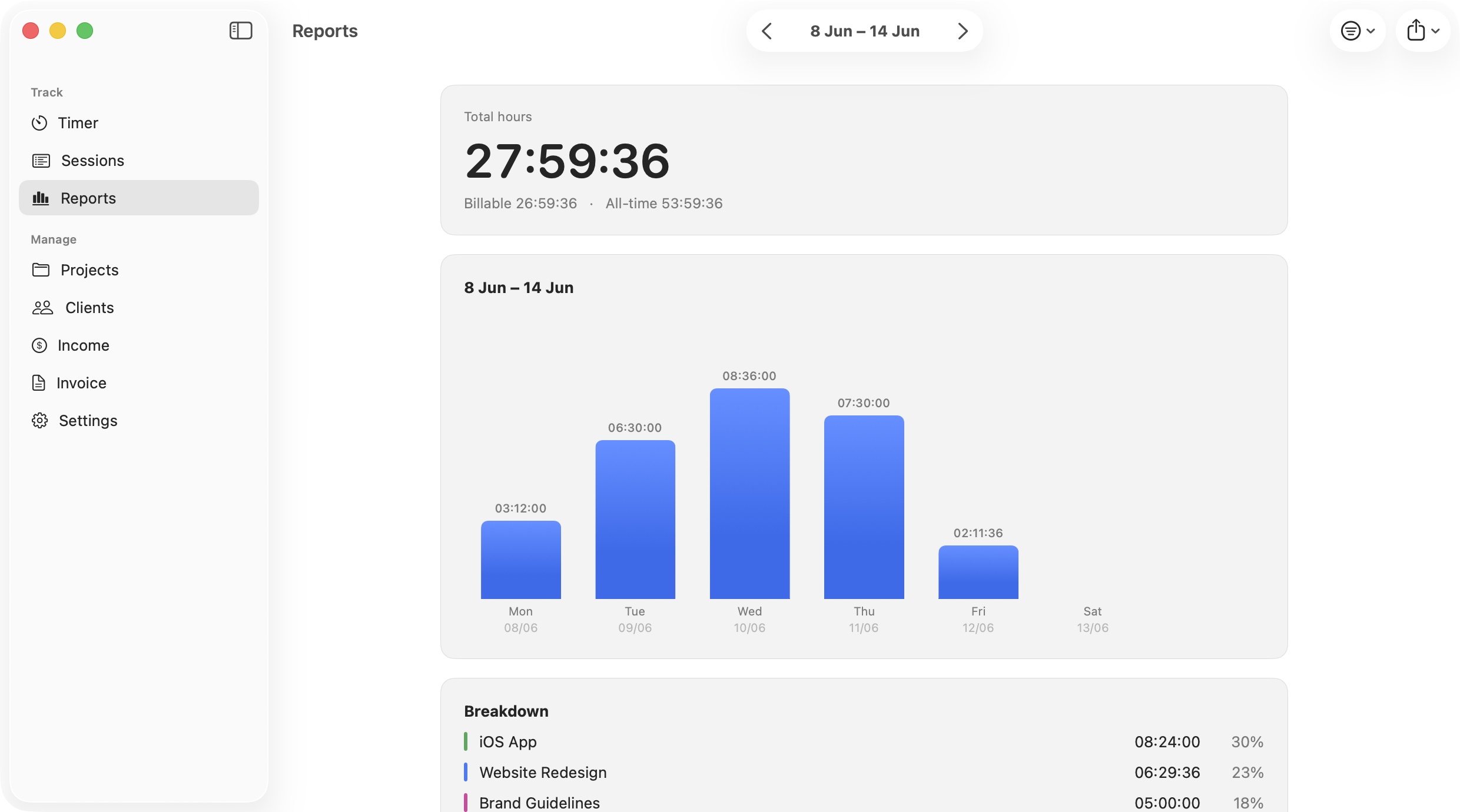
Task: Navigate to Projects page
Action: pos(139,270)
